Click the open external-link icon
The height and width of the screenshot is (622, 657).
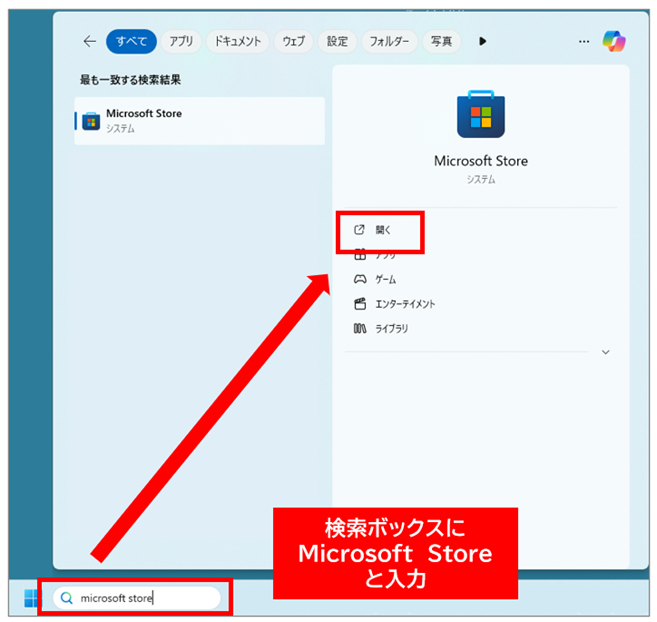[360, 230]
